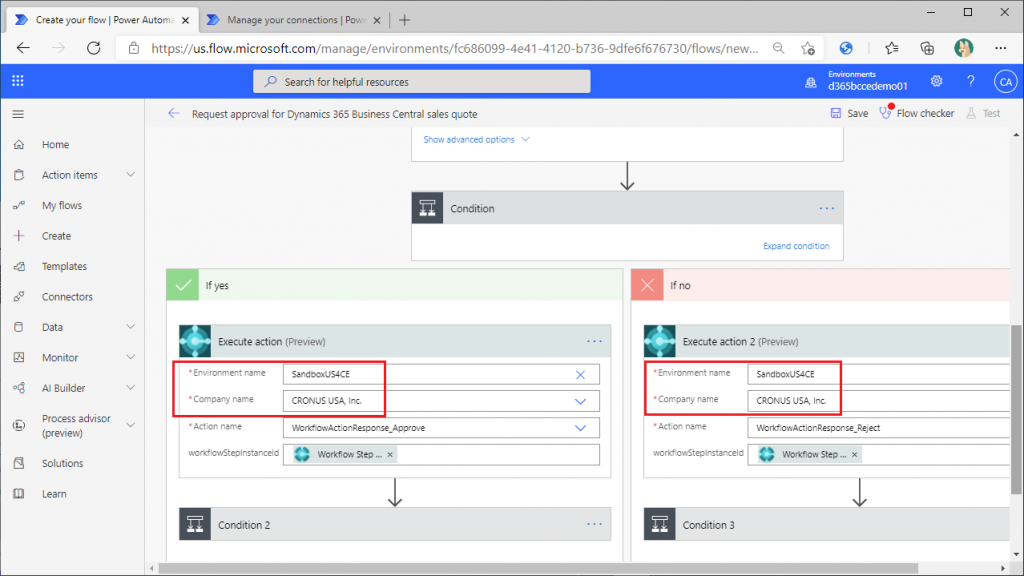Screen dimensions: 1024x576
Task: Expand the Data submenu chevron
Action: [131, 327]
